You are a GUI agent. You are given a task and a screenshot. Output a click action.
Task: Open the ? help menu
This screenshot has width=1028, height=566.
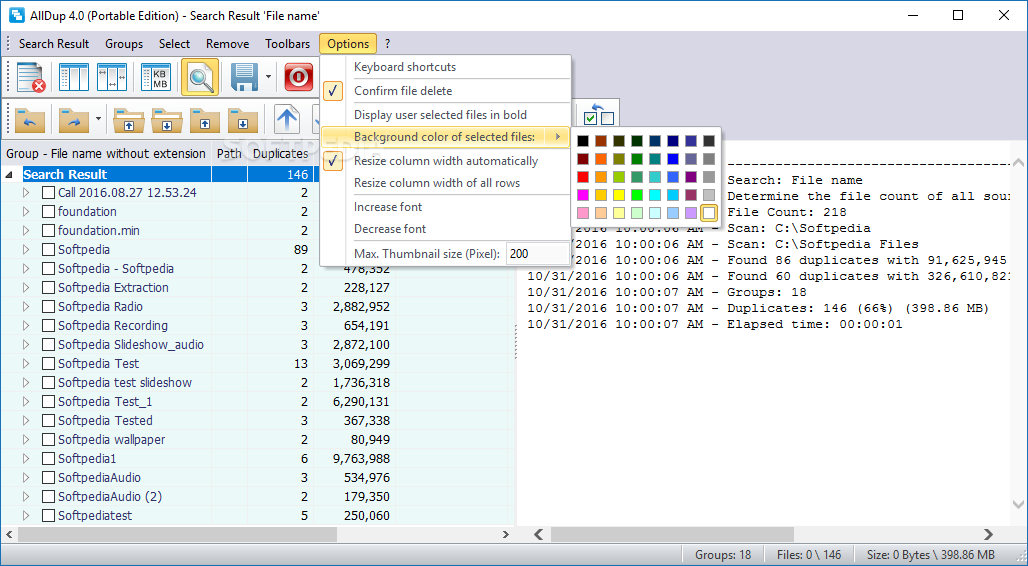click(387, 44)
